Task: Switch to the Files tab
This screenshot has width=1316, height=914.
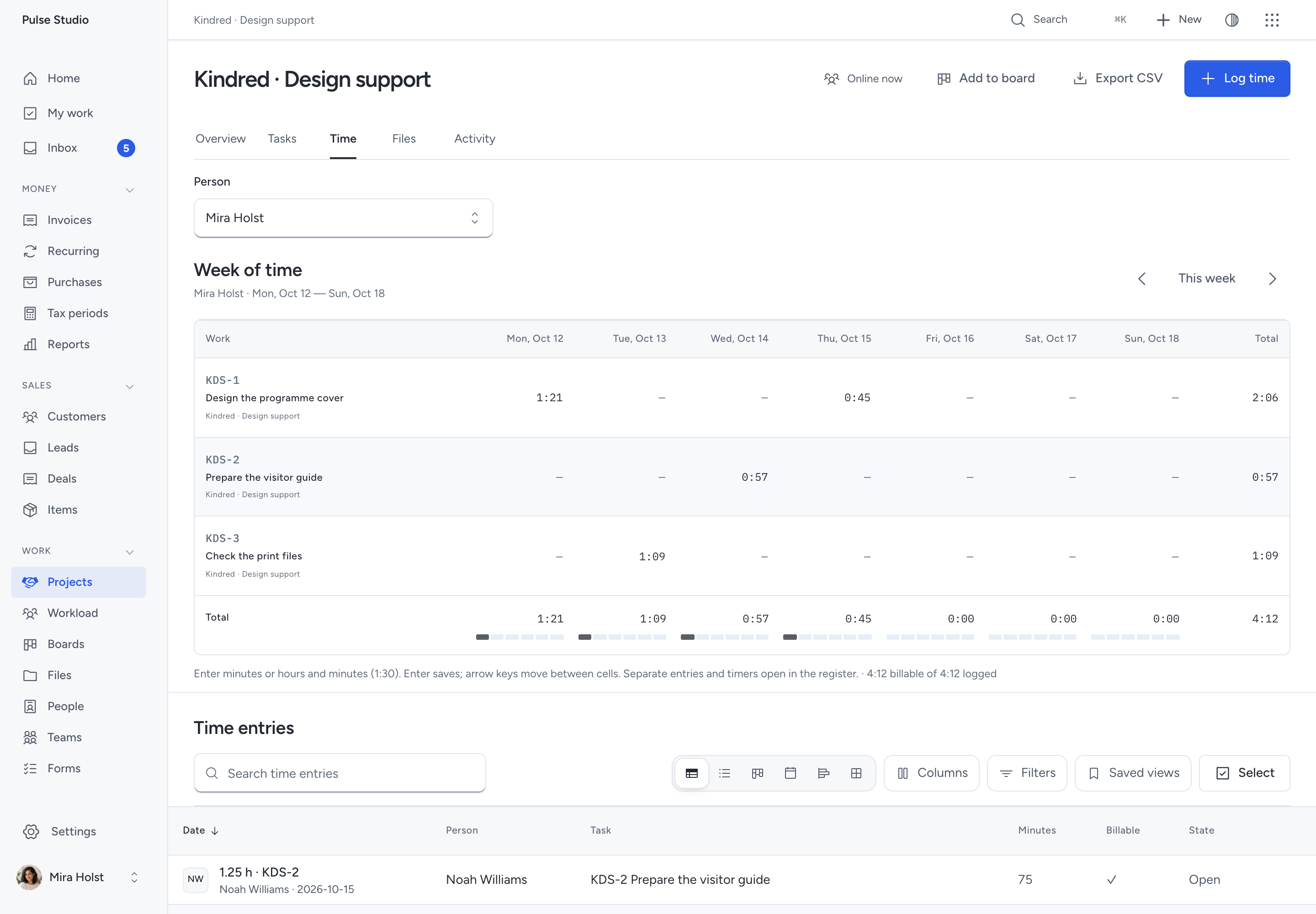Action: 404,138
